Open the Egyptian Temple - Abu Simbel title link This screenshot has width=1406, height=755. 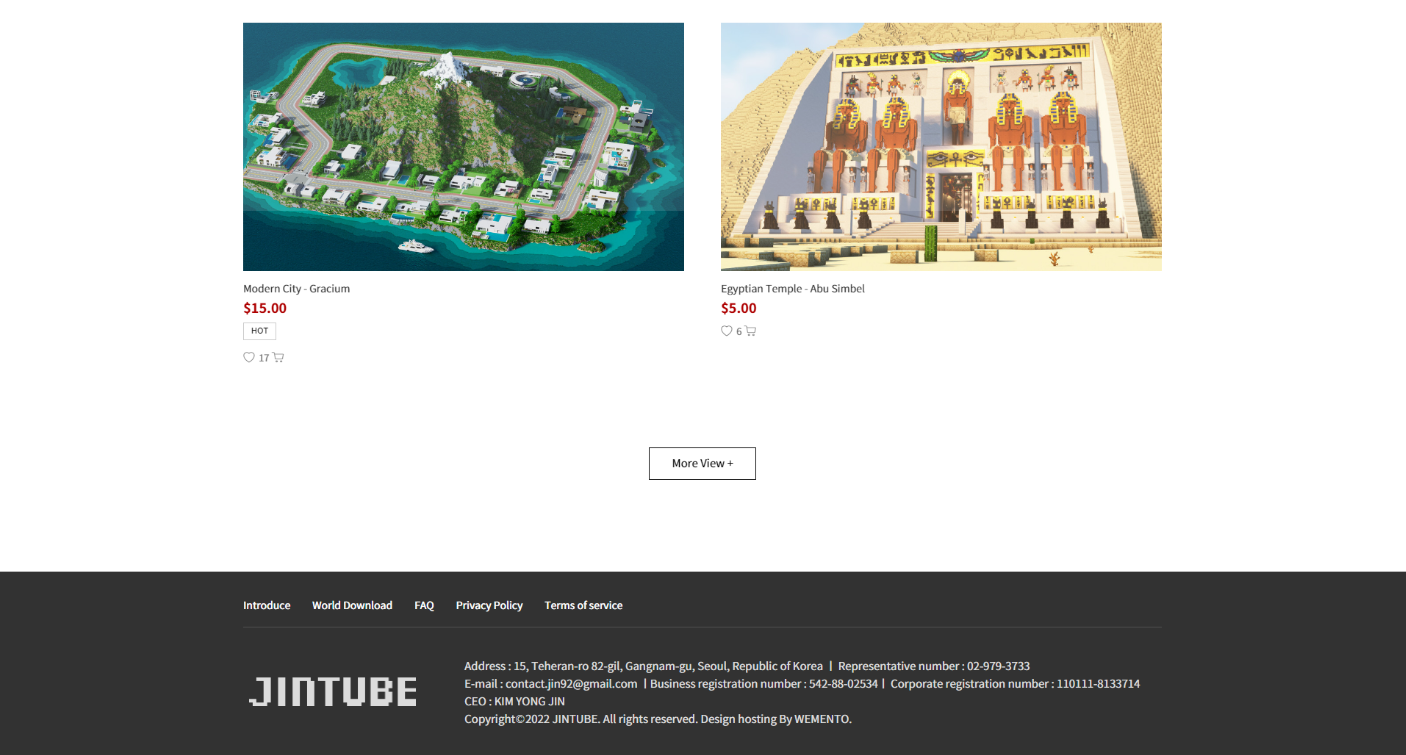point(793,289)
